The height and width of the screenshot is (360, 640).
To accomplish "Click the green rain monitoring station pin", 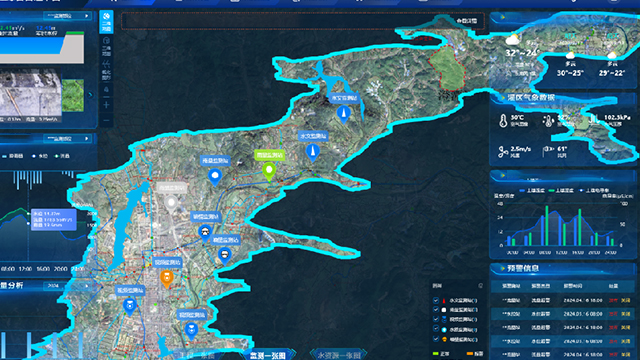I will pyautogui.click(x=269, y=171).
